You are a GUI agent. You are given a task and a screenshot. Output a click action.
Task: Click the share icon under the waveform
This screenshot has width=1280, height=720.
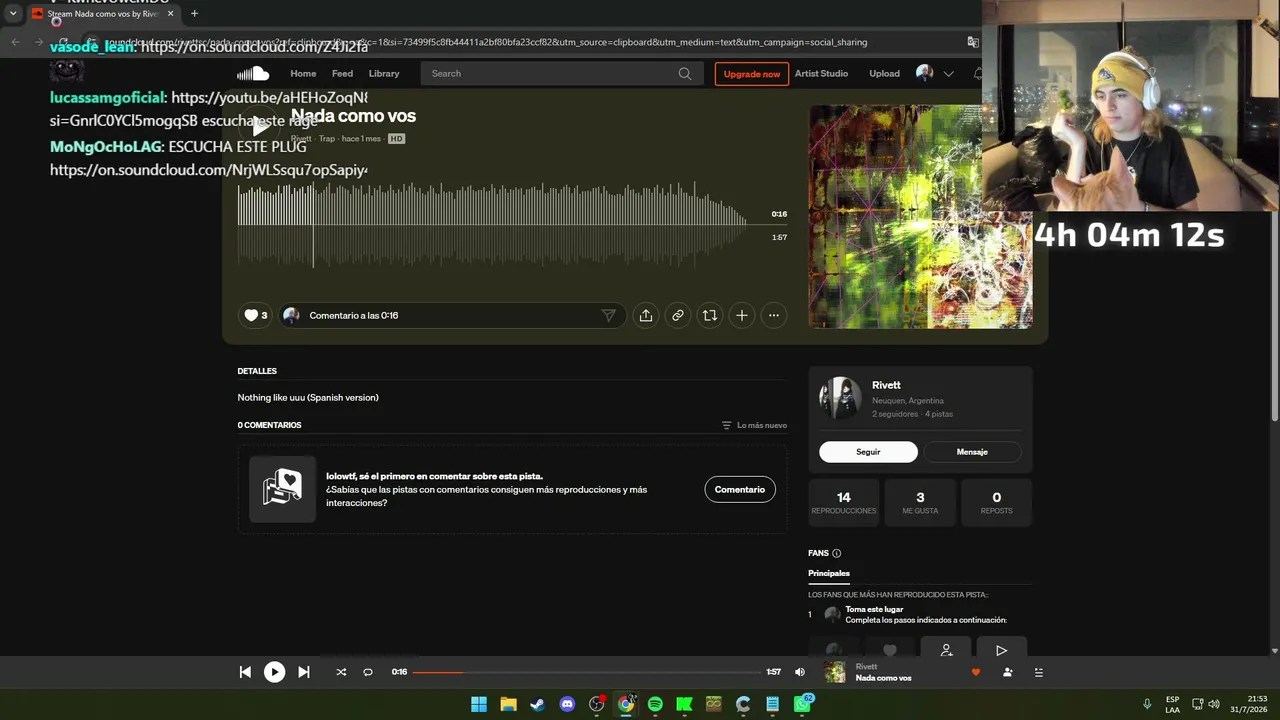coord(646,315)
